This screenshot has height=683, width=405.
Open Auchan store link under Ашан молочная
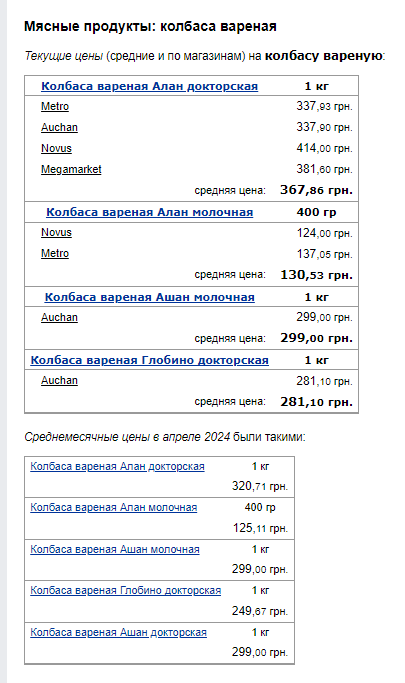tap(59, 317)
